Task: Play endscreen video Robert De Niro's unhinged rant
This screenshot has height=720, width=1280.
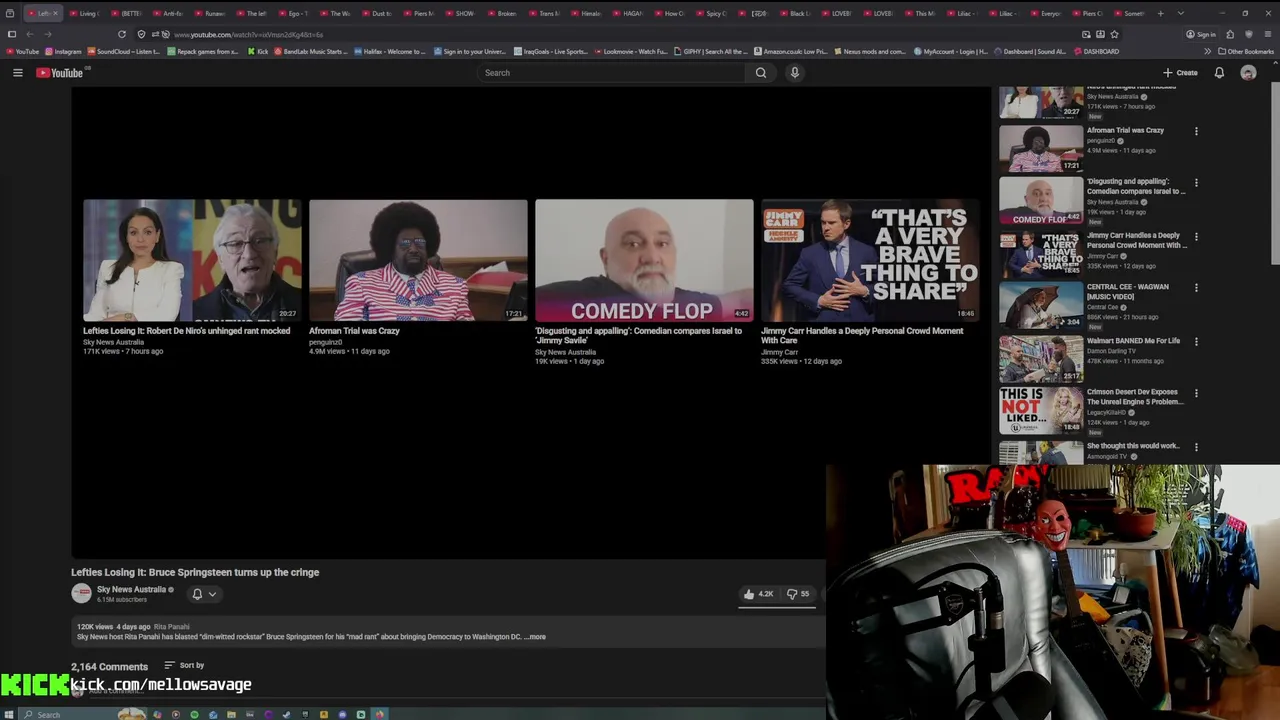Action: click(192, 260)
